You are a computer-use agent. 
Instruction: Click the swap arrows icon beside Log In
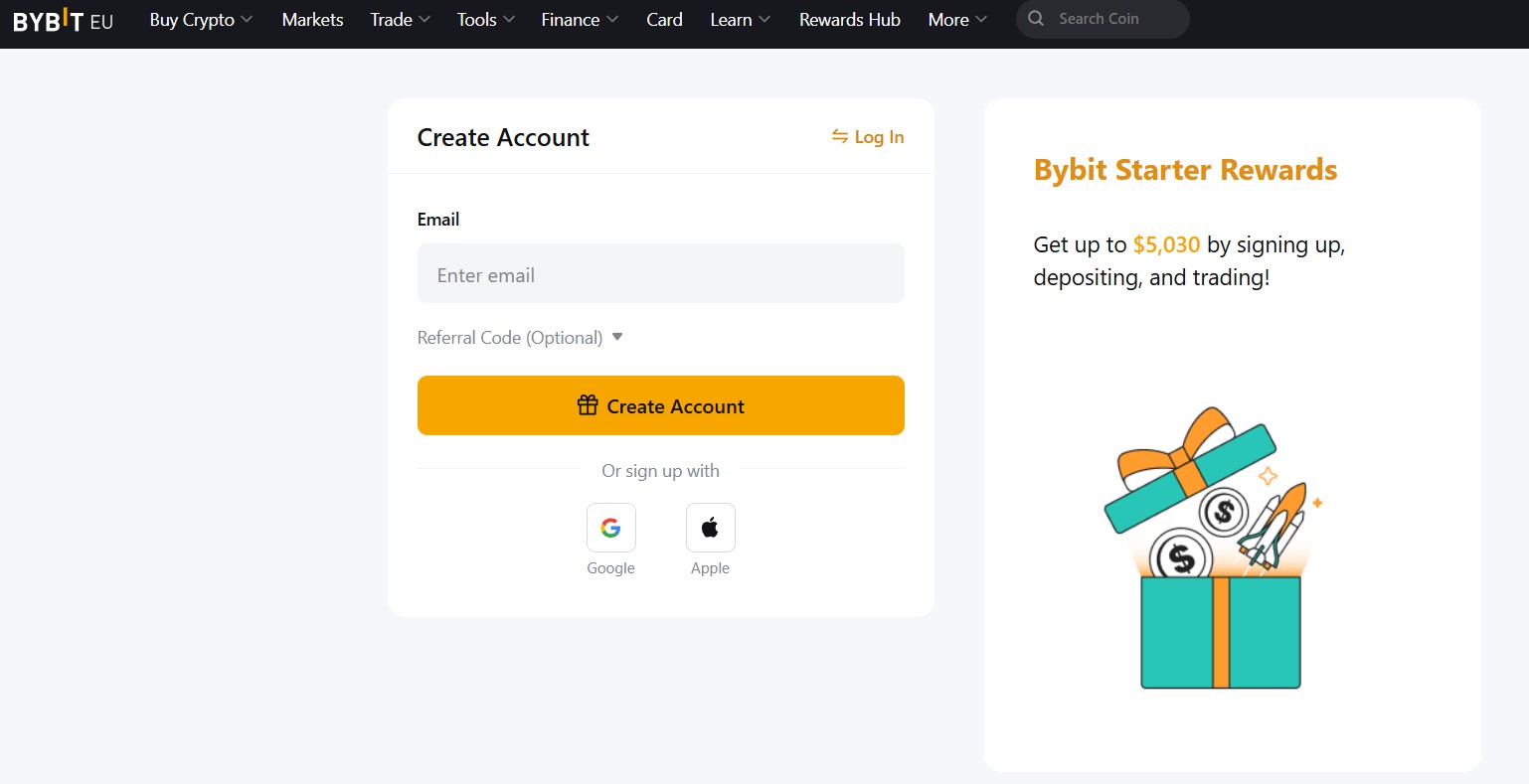[840, 136]
